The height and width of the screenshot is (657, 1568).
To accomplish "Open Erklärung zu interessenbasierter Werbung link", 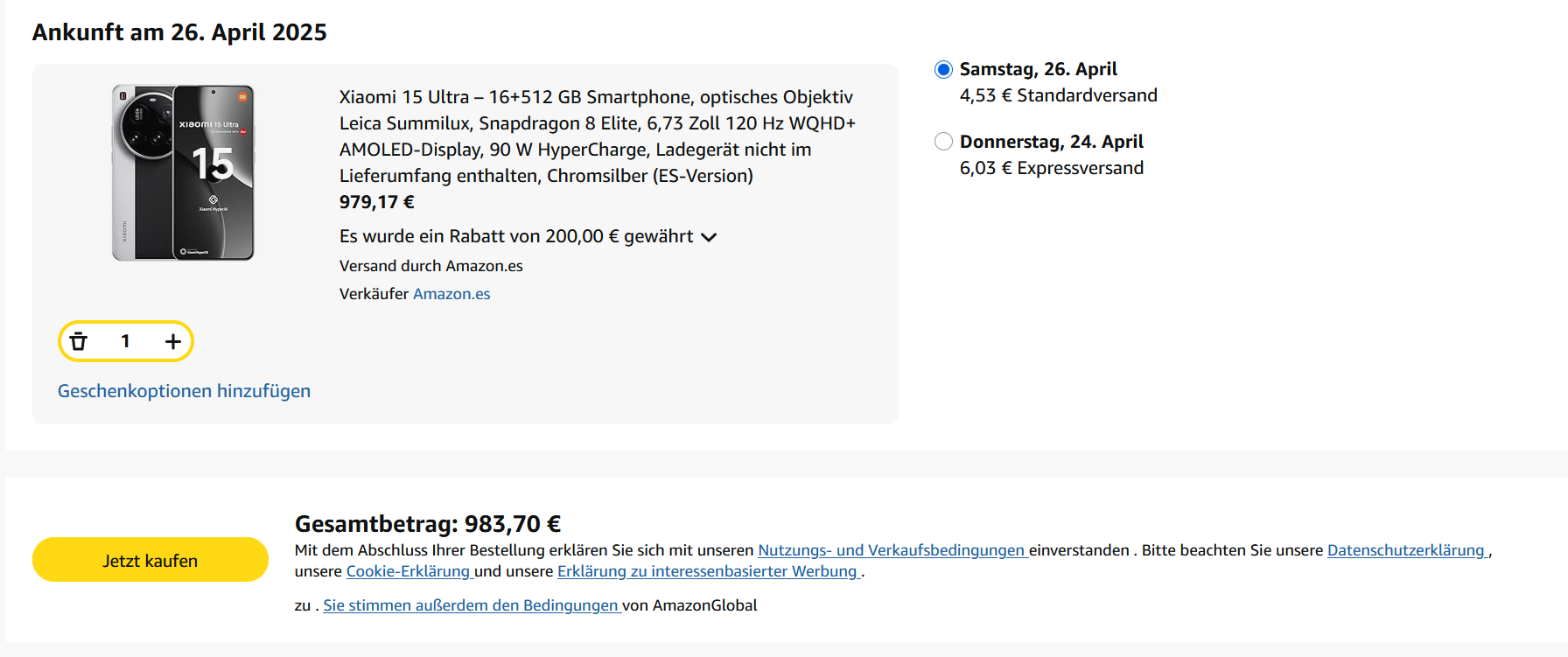I will (x=708, y=571).
